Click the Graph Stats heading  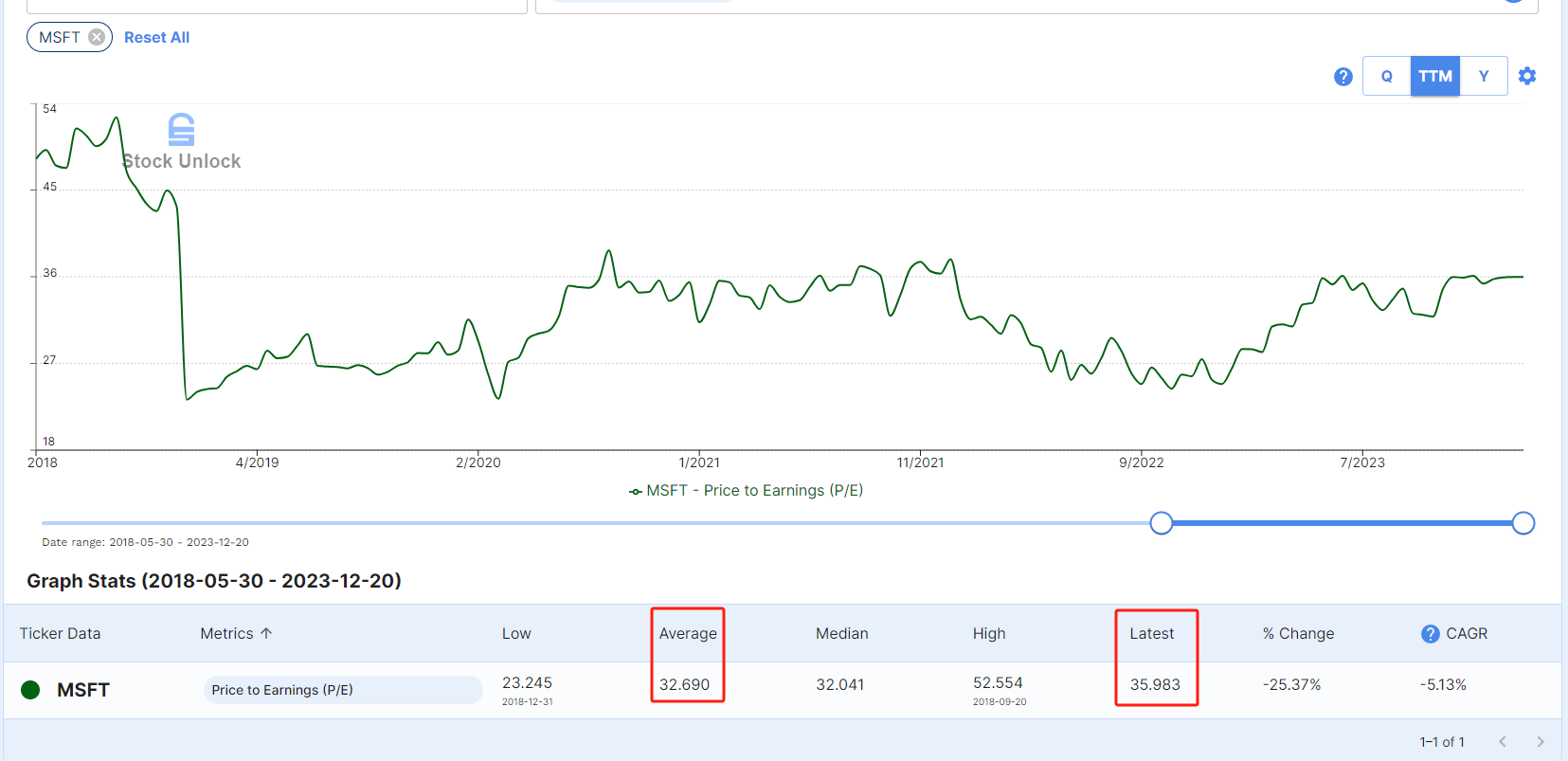tap(214, 581)
